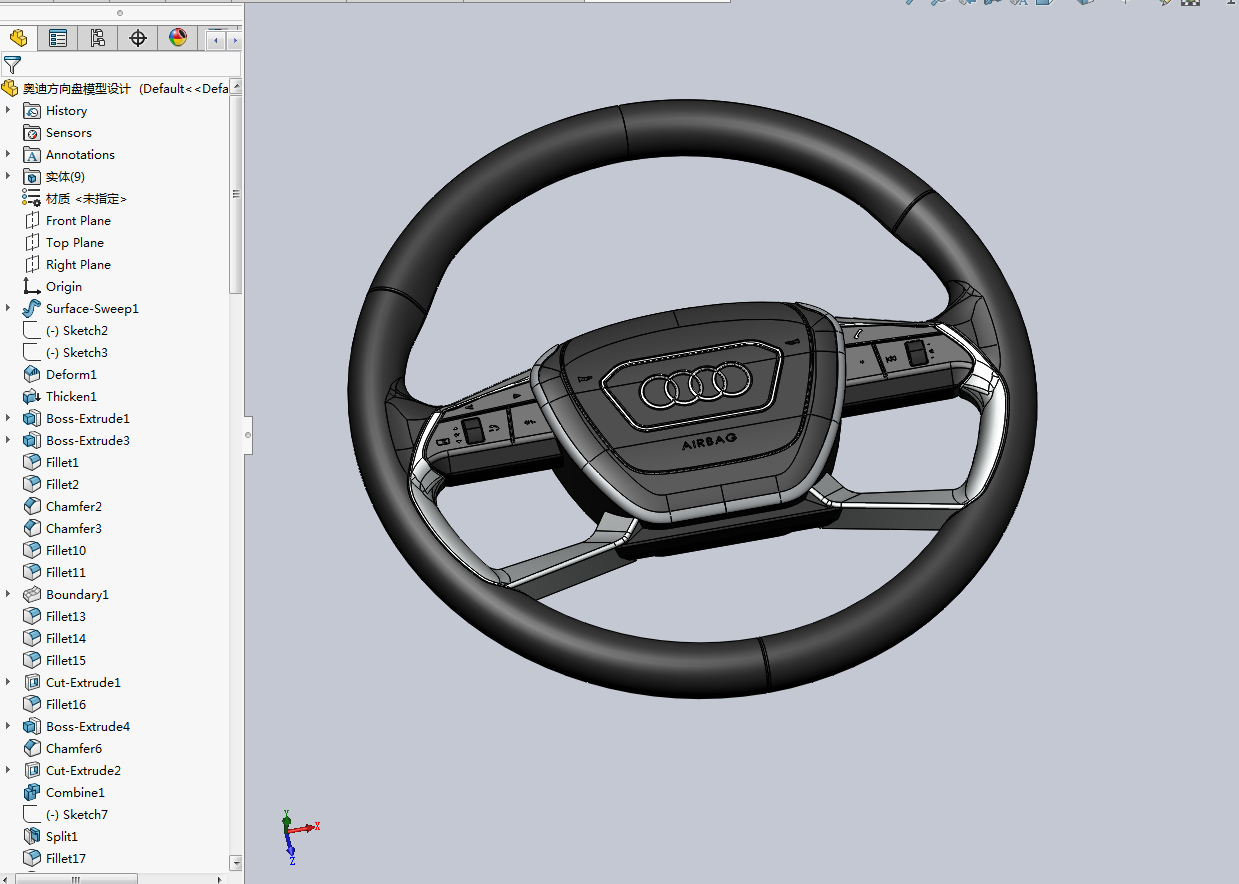Expand the Boss-Extrude1 feature arrow
1239x884 pixels.
coord(9,418)
